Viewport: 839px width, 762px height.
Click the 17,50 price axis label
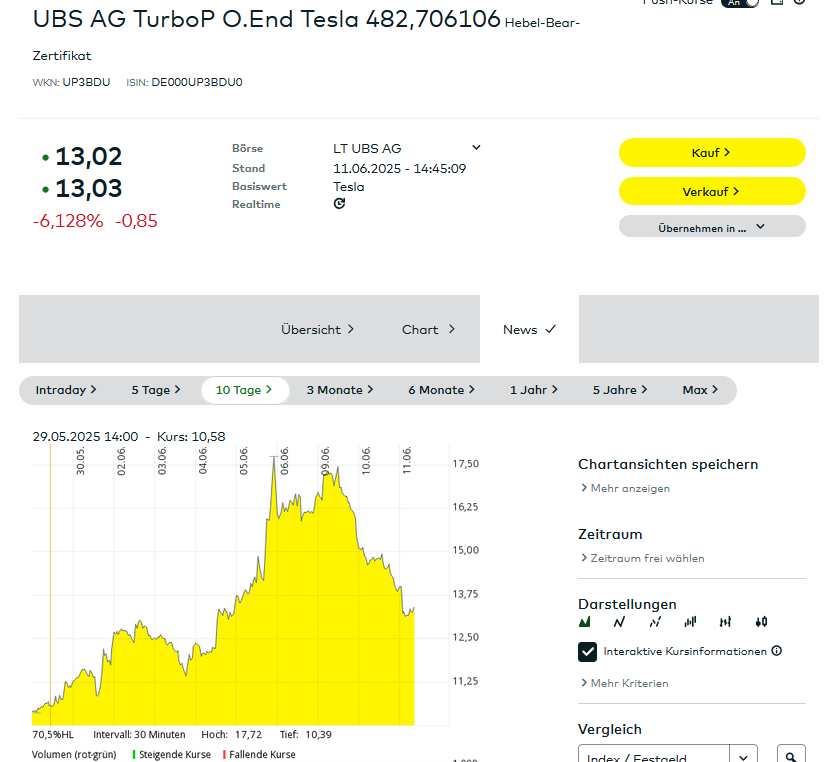[466, 464]
